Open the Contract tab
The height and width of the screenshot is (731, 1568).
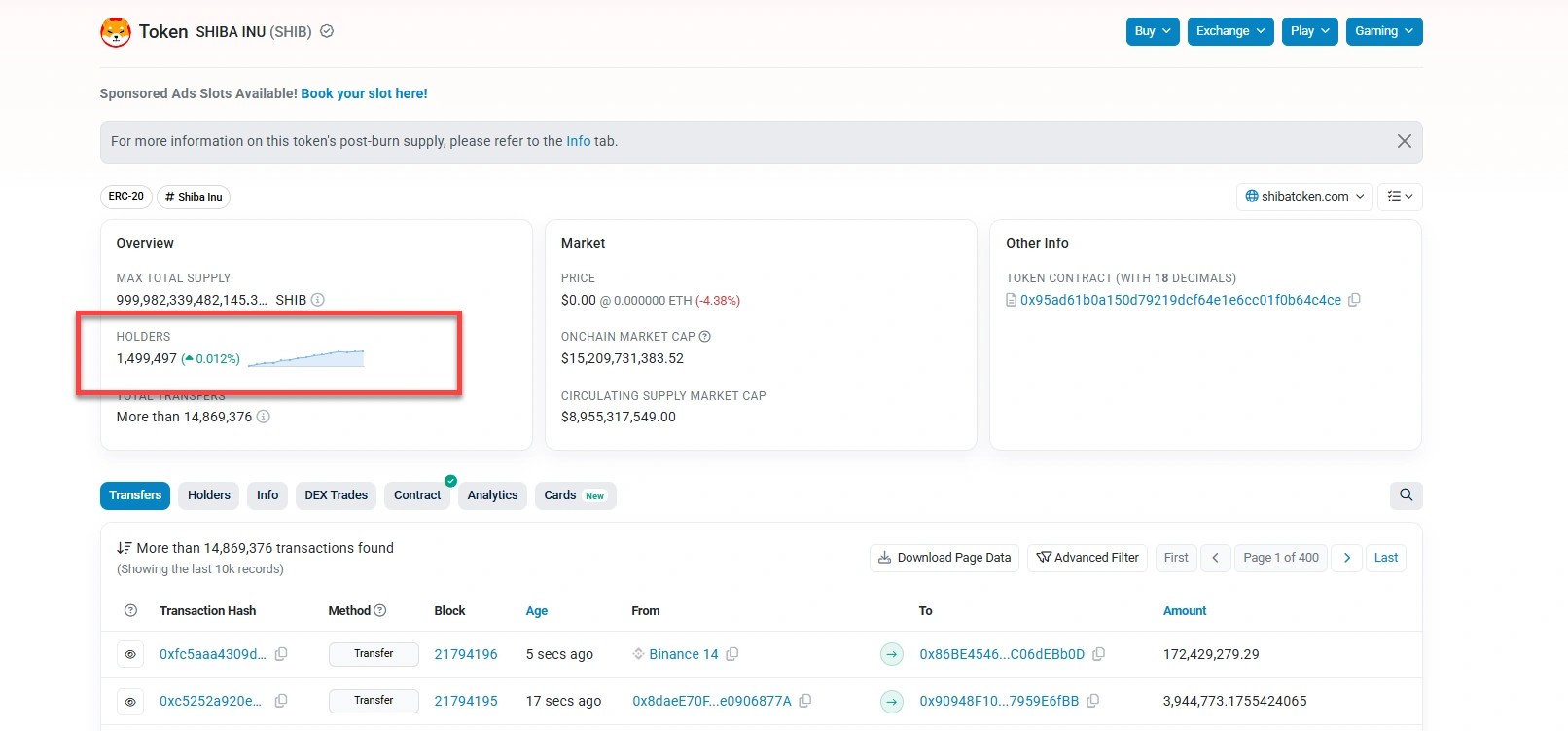417,495
